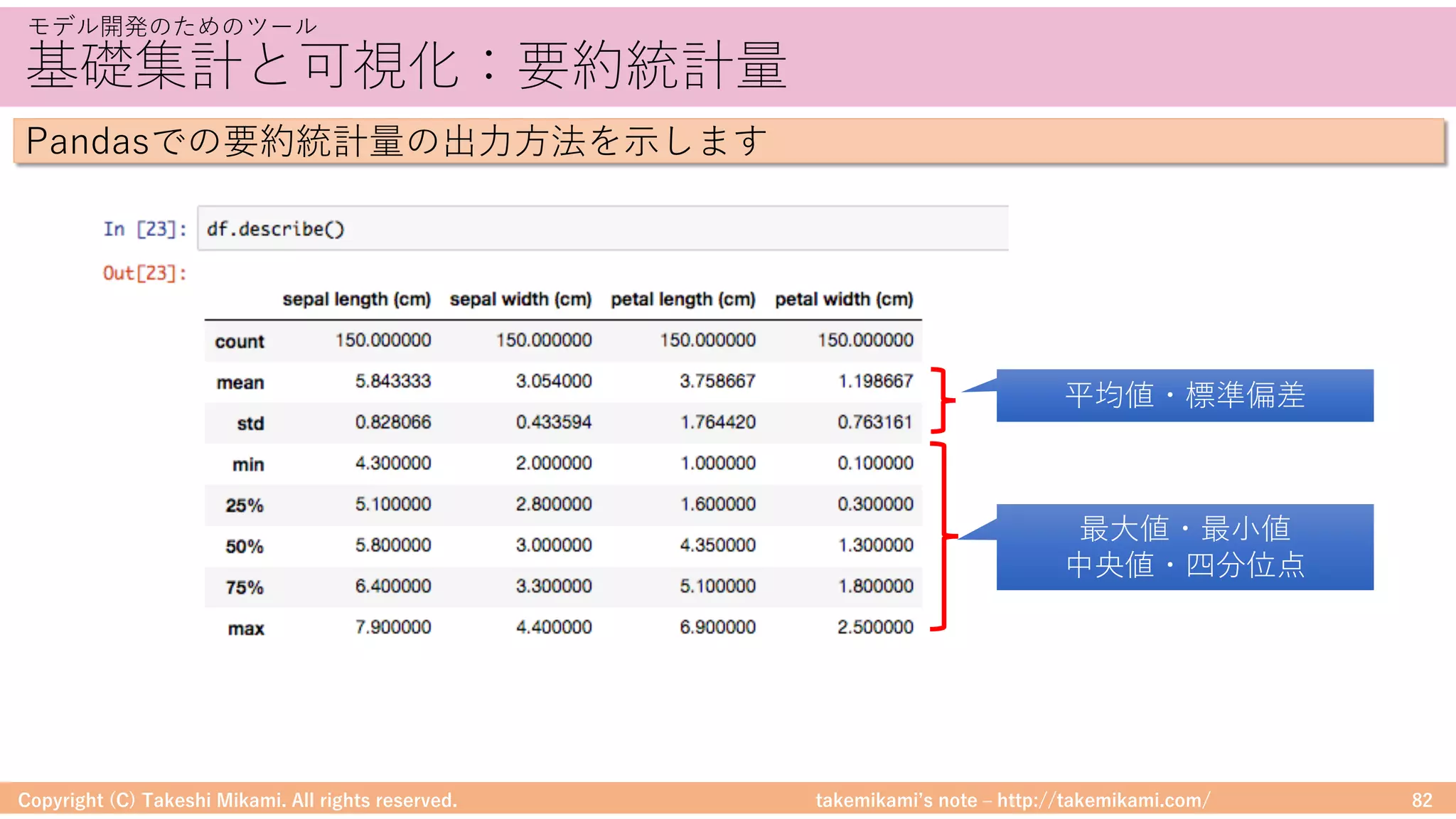The width and height of the screenshot is (1456, 819).
Task: Click min value 4.300000
Action: tap(393, 464)
